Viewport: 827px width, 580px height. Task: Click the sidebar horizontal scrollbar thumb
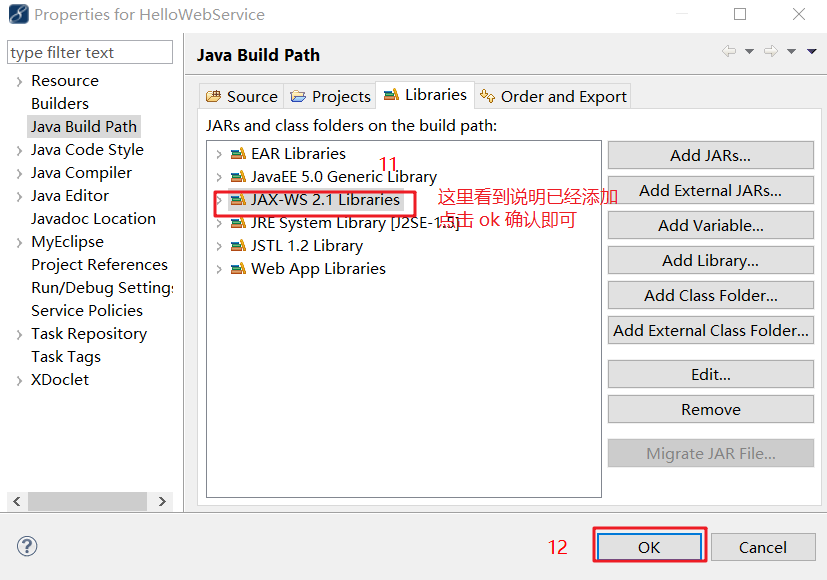pyautogui.click(x=87, y=501)
